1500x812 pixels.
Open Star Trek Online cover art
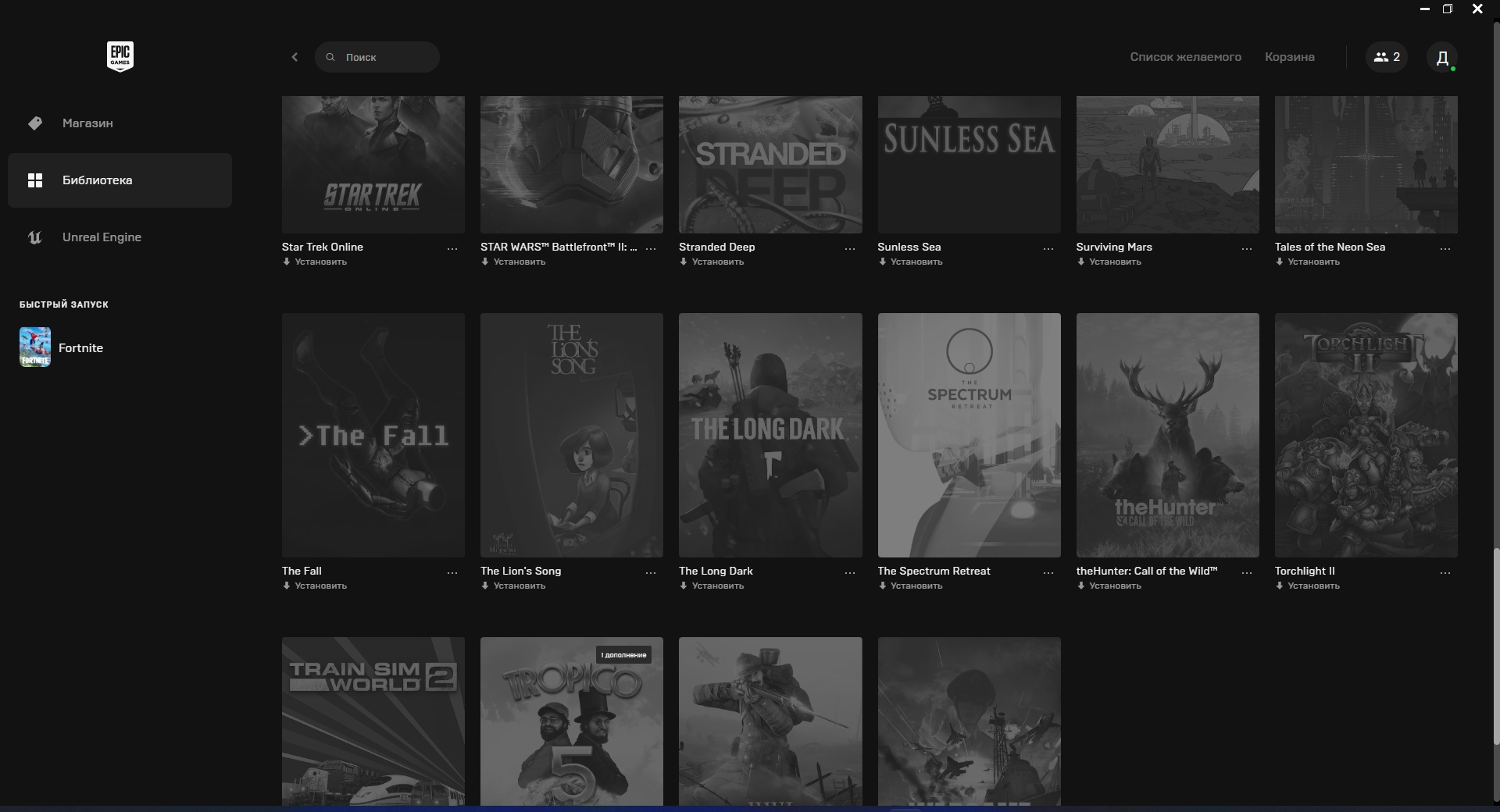373,165
